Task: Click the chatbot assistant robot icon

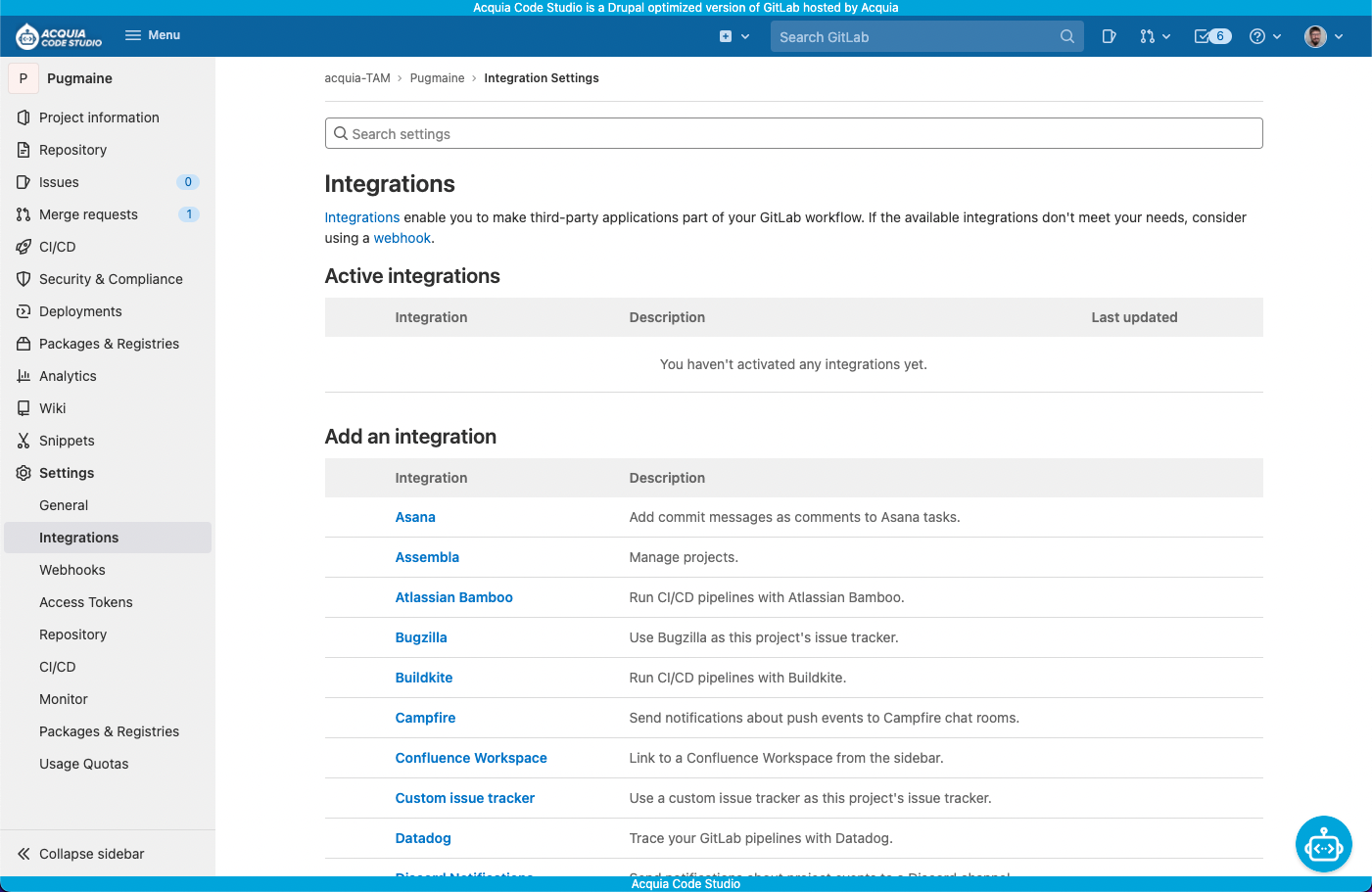Action: 1323,844
